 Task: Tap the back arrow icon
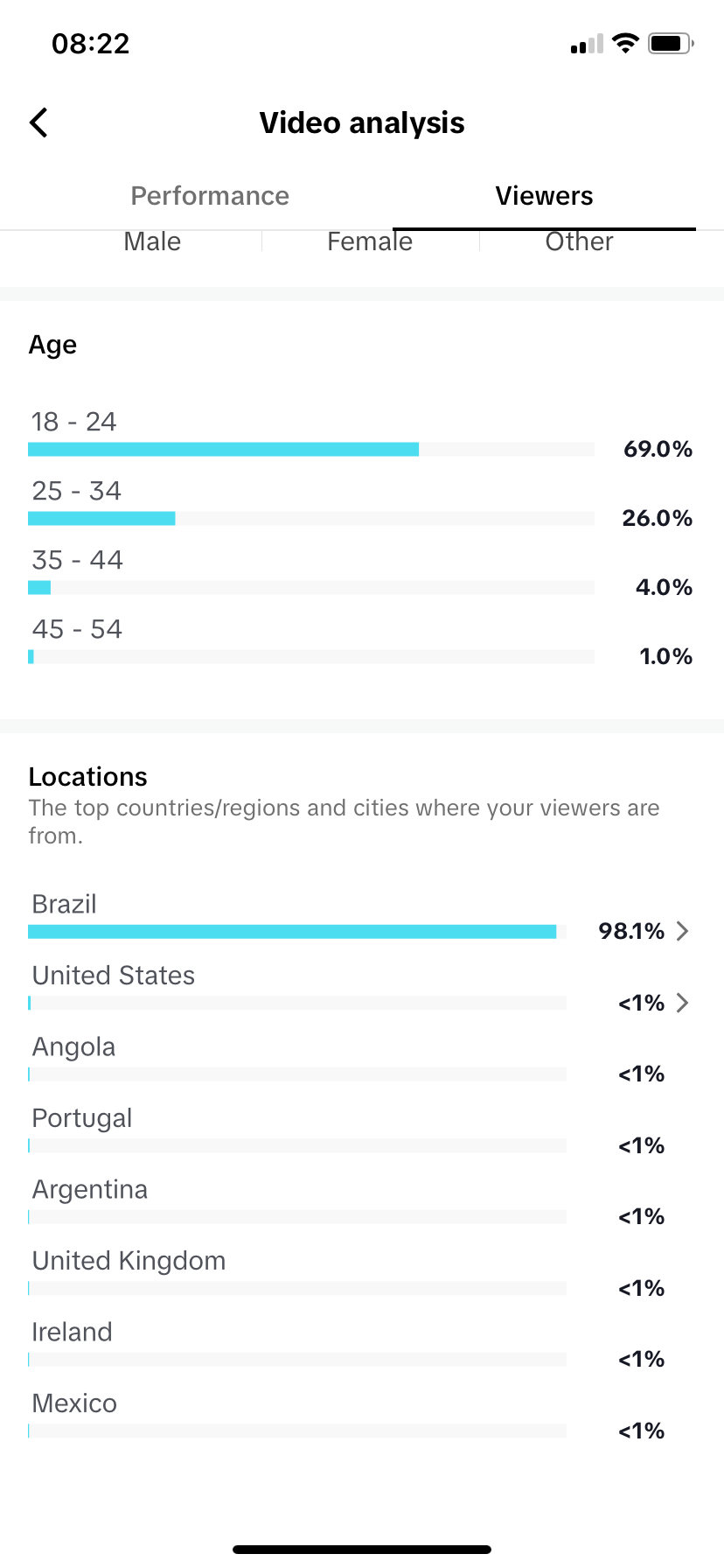click(38, 123)
